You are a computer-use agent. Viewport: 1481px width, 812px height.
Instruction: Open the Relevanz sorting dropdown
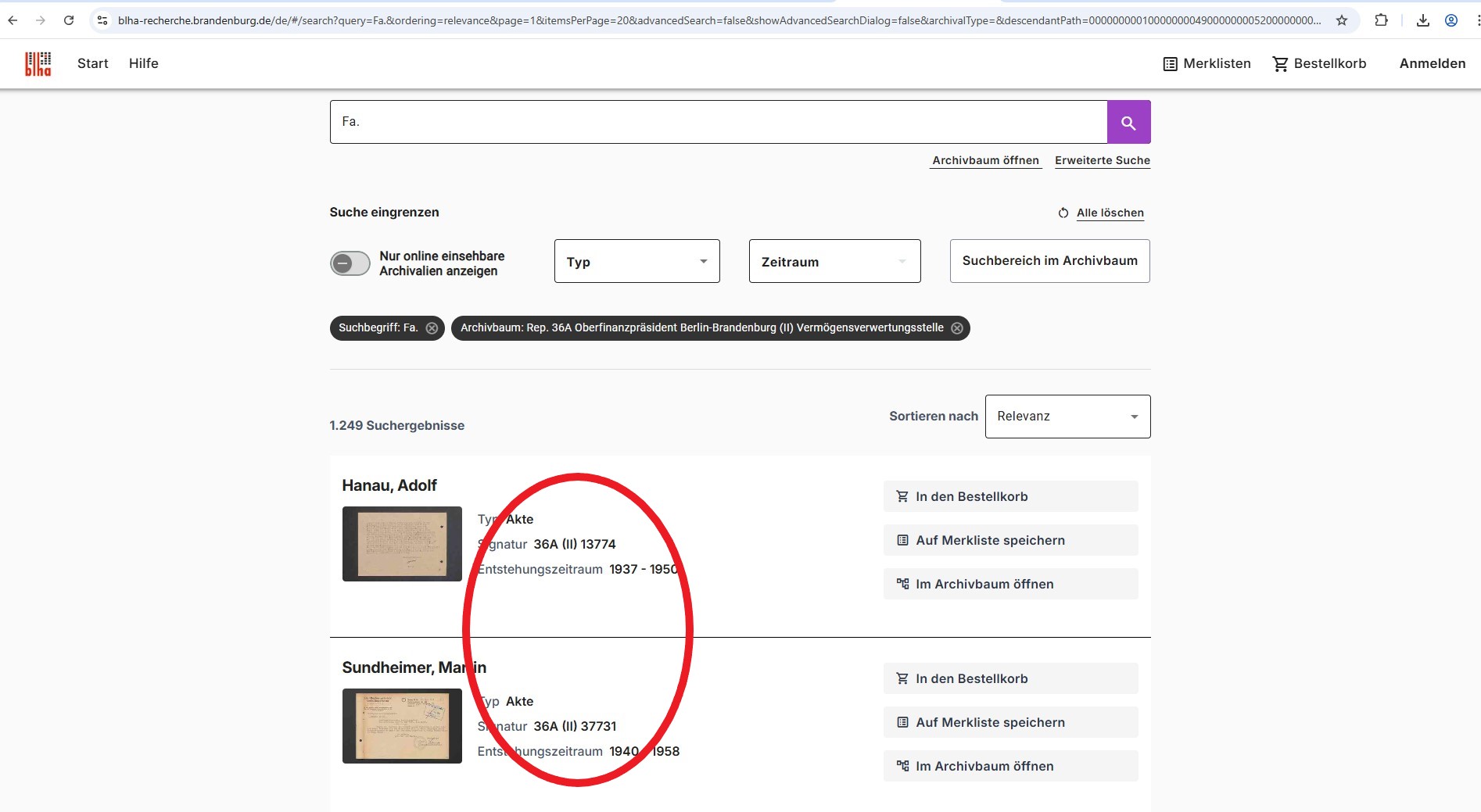(1067, 417)
